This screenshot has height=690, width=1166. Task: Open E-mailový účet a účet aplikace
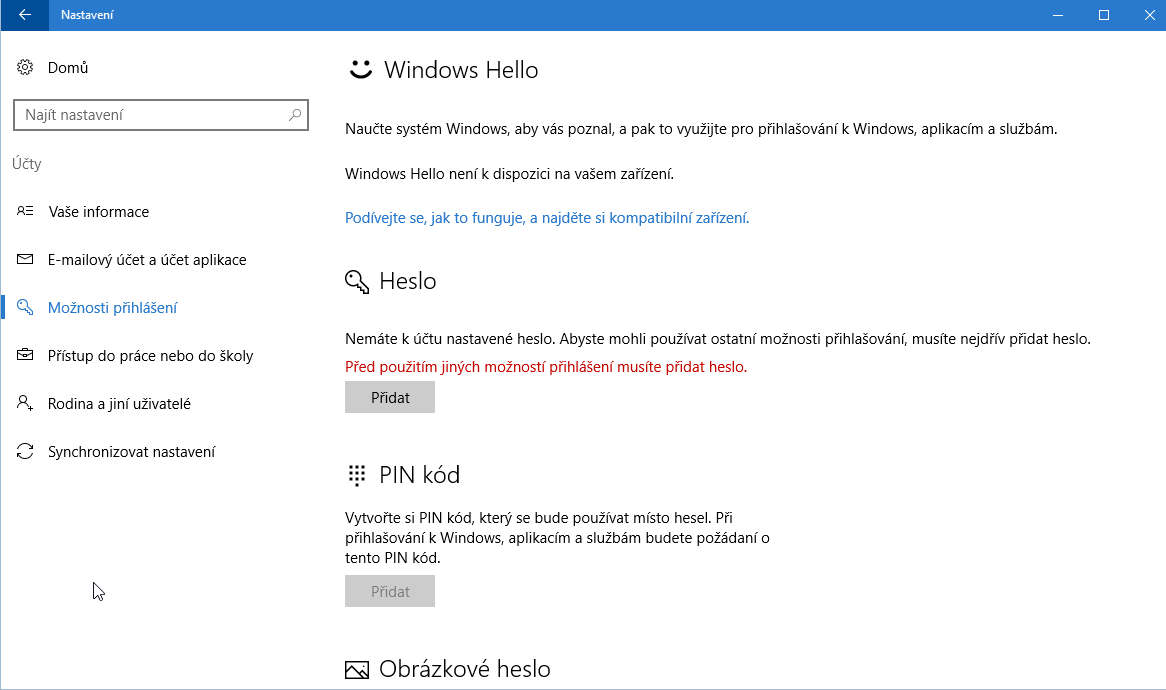click(147, 259)
